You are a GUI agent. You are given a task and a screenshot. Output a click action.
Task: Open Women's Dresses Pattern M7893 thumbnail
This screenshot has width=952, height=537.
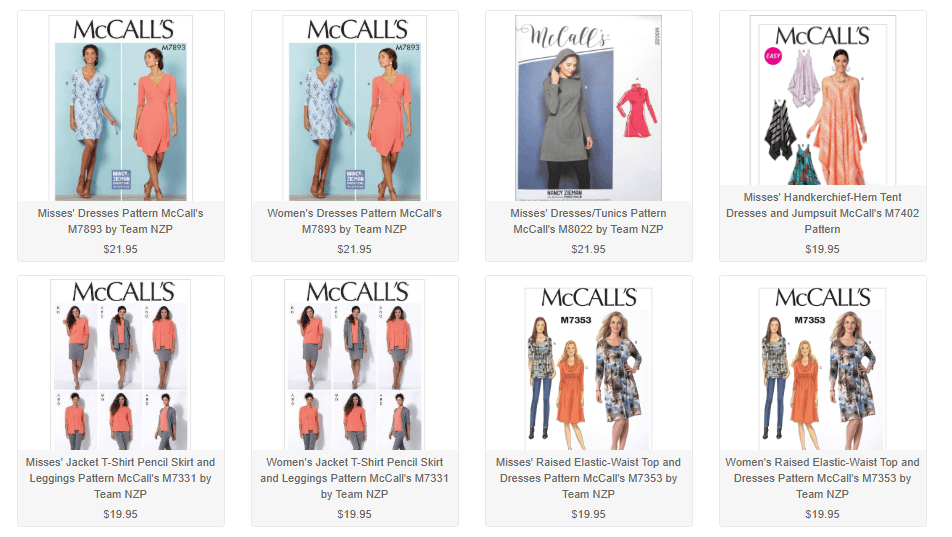pos(355,108)
